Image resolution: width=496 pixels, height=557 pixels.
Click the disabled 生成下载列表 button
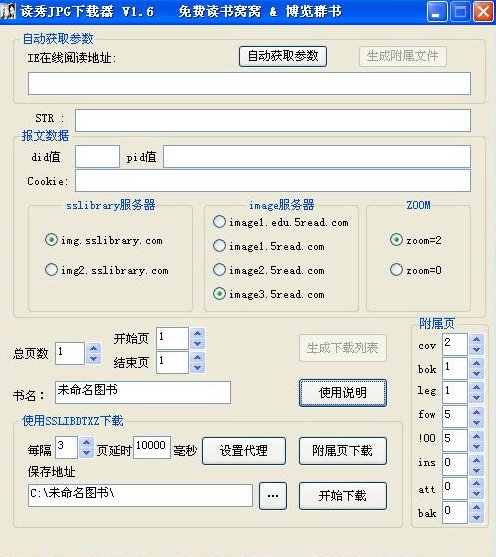coord(343,348)
